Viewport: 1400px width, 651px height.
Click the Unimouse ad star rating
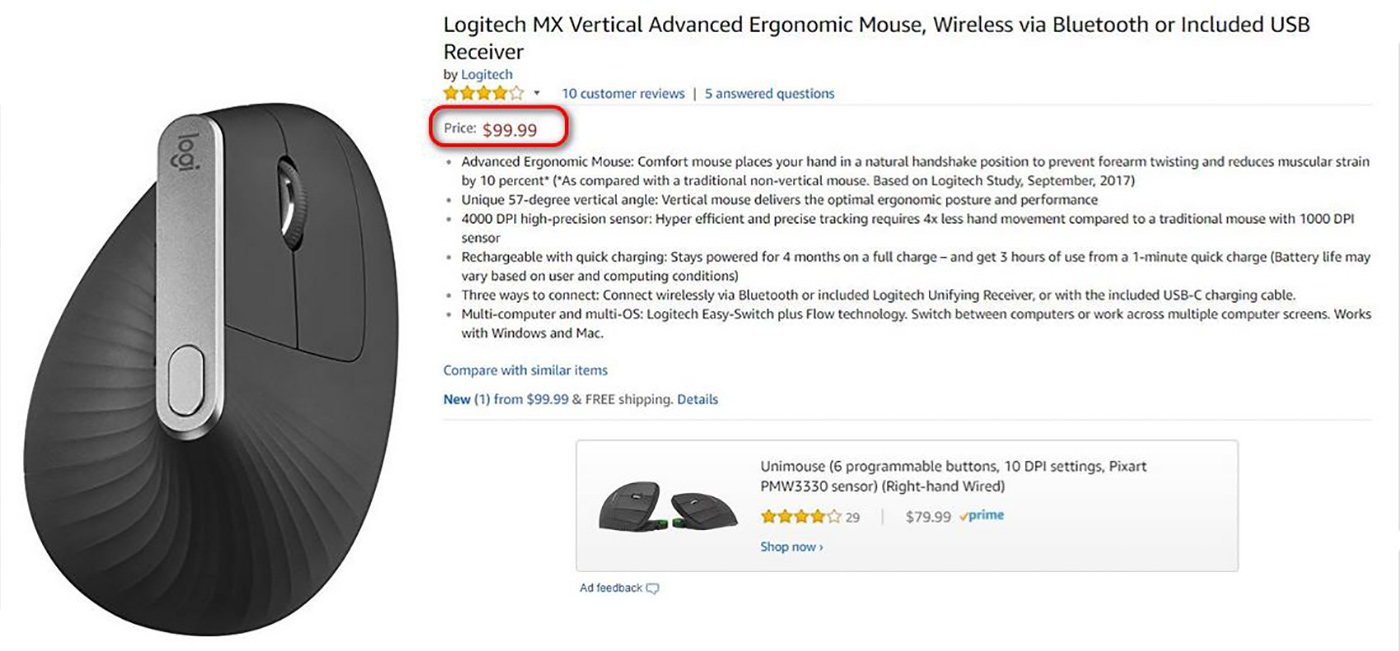800,517
